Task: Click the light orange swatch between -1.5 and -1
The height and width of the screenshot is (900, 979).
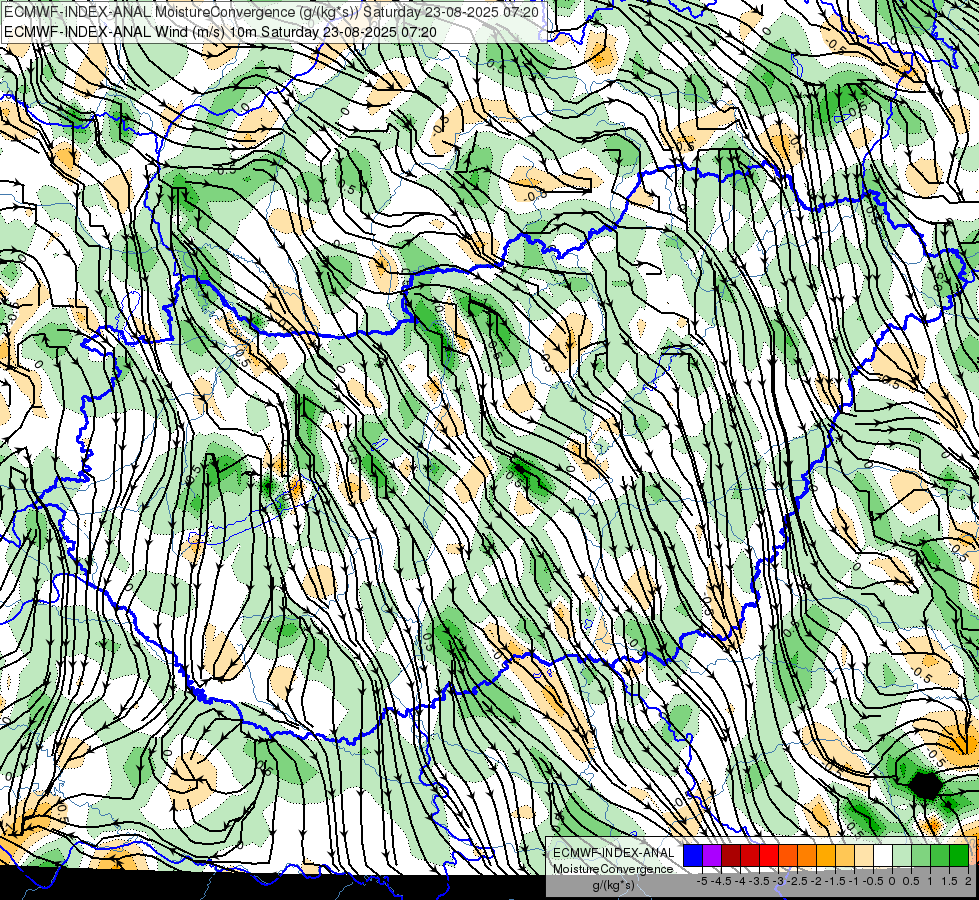Action: click(x=845, y=855)
